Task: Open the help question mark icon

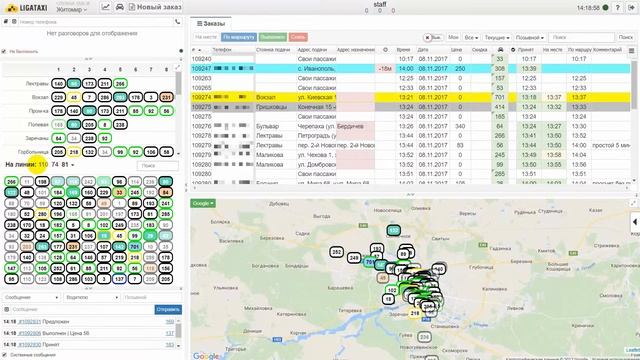Action: [618, 7]
